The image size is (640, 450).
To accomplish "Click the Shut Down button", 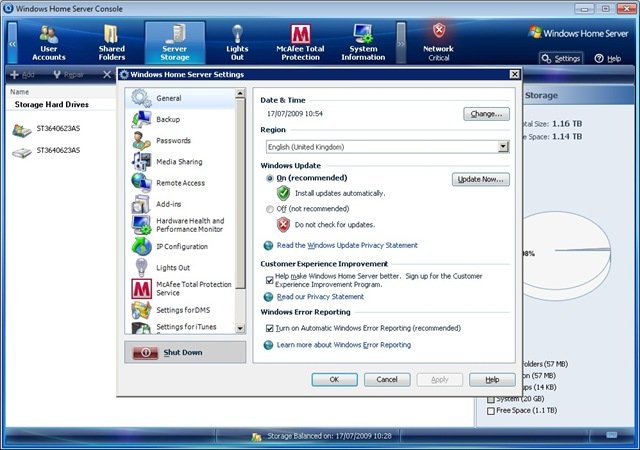I will 185,352.
